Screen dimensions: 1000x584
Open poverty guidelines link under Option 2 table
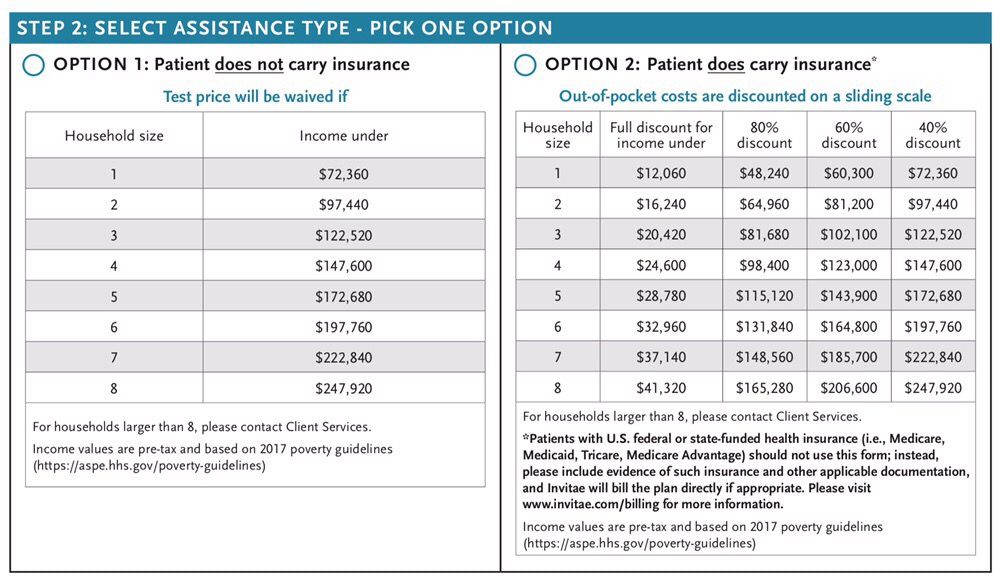click(640, 543)
